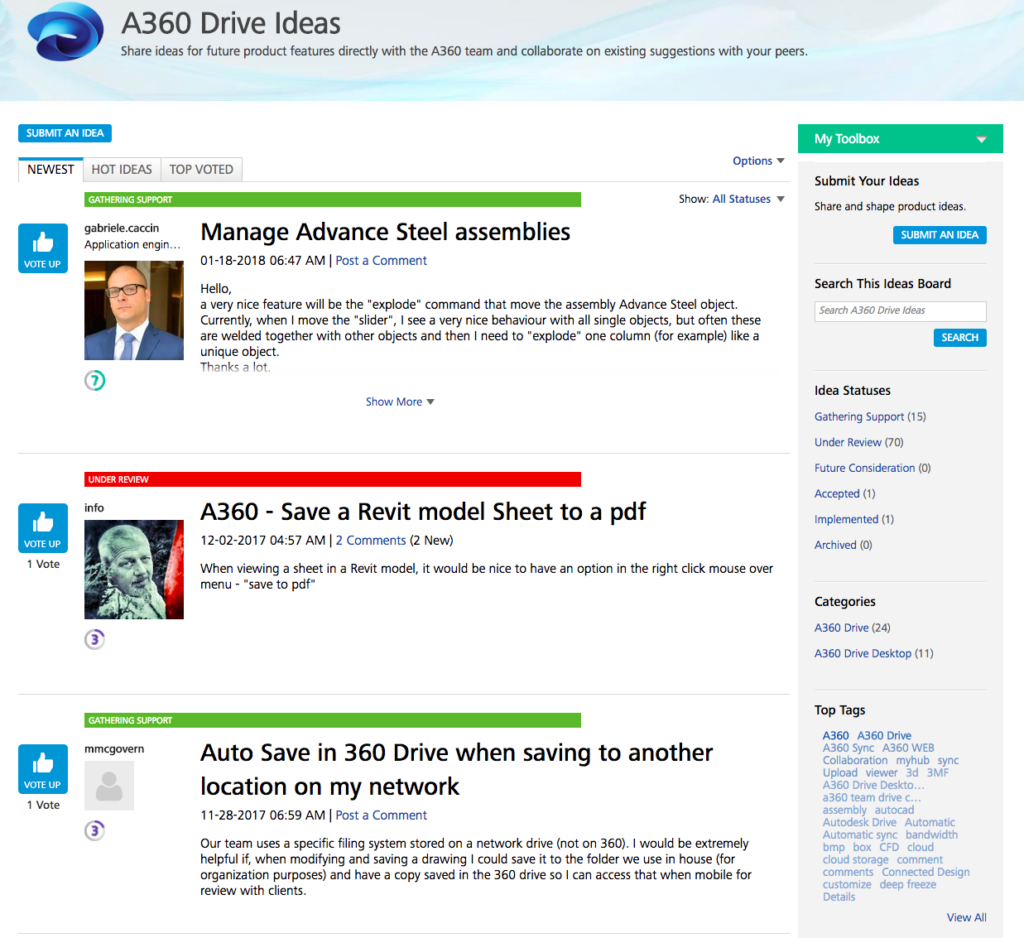The height and width of the screenshot is (938, 1024).
Task: Switch to the Hot Ideas tab
Action: tap(122, 169)
